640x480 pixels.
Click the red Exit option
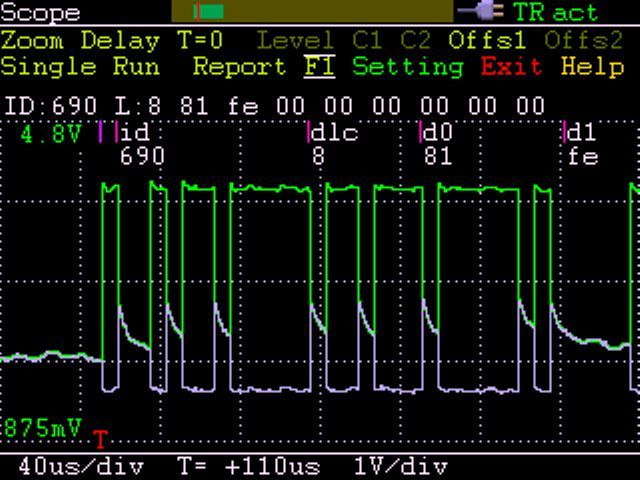[514, 67]
